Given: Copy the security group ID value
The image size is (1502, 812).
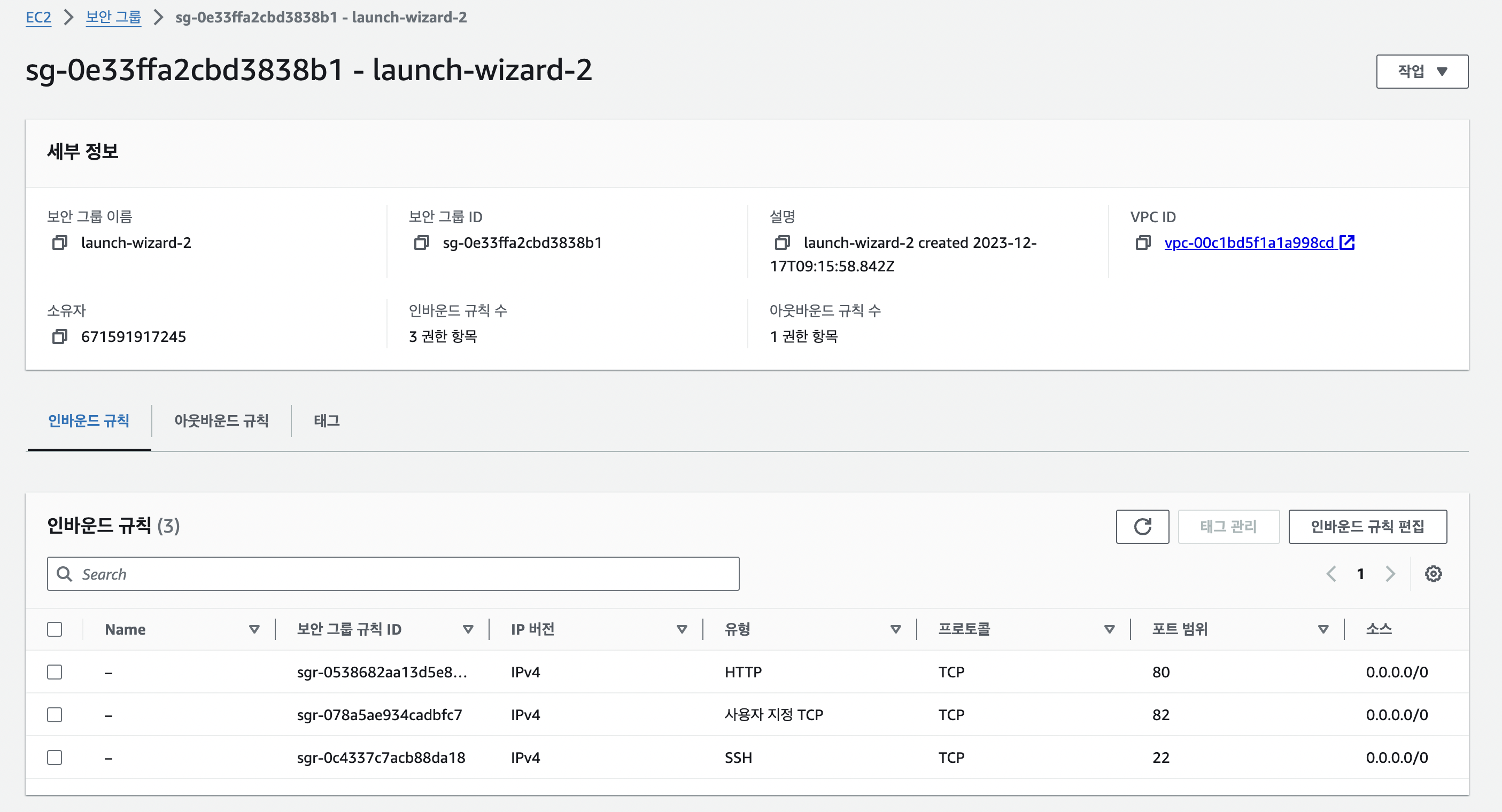Looking at the screenshot, I should [421, 243].
